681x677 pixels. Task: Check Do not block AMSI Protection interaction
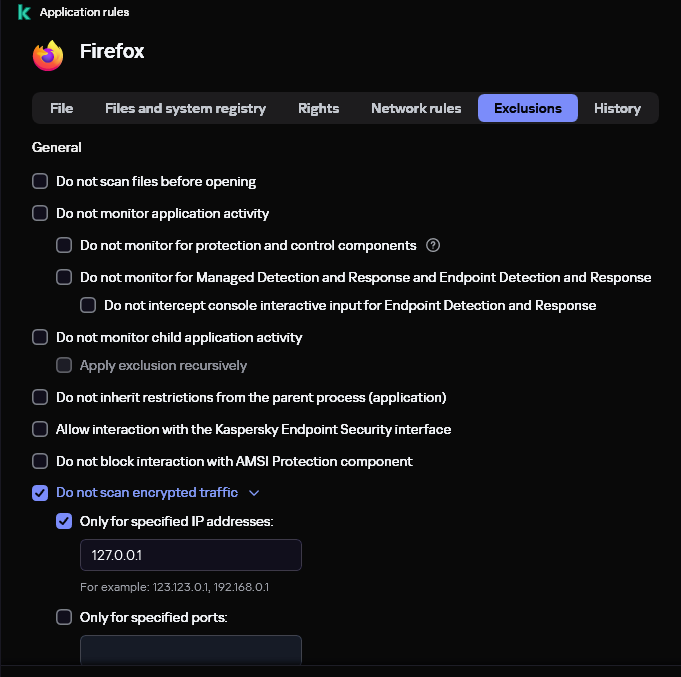[40, 461]
